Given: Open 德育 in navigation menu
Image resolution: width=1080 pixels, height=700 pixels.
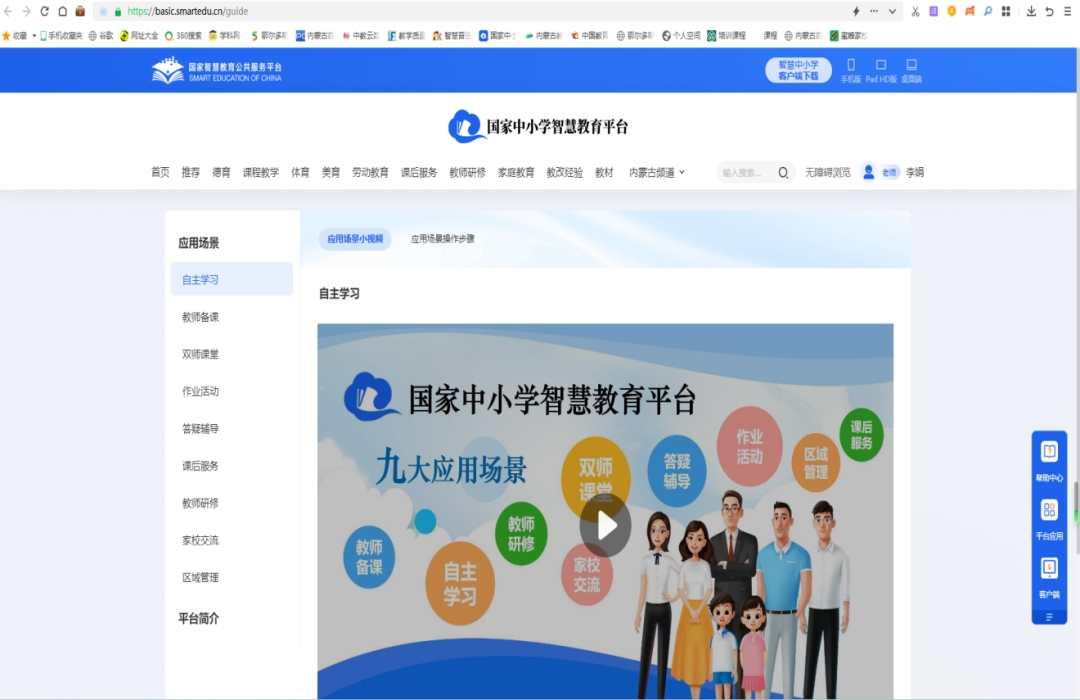Looking at the screenshot, I should point(221,172).
